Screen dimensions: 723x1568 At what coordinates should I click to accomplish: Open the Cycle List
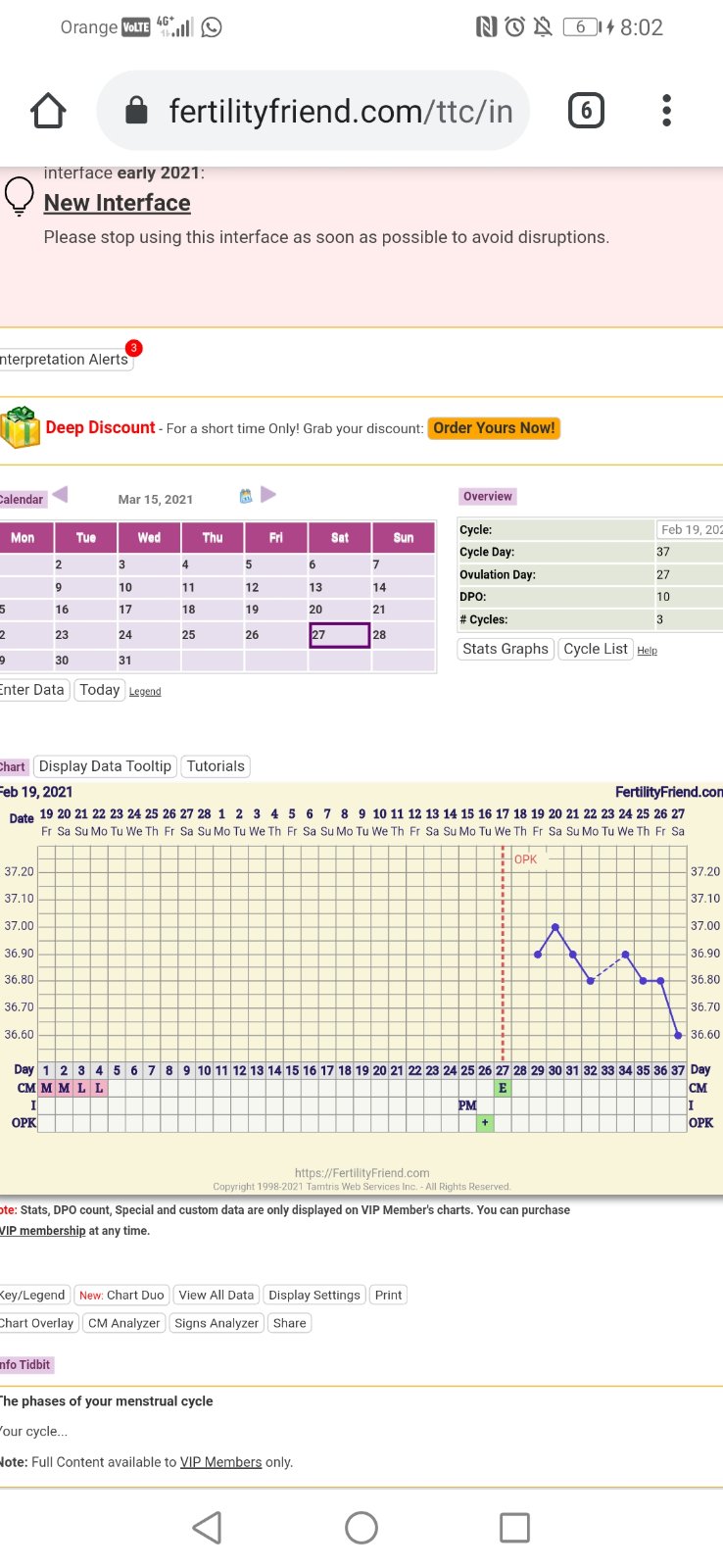595,649
